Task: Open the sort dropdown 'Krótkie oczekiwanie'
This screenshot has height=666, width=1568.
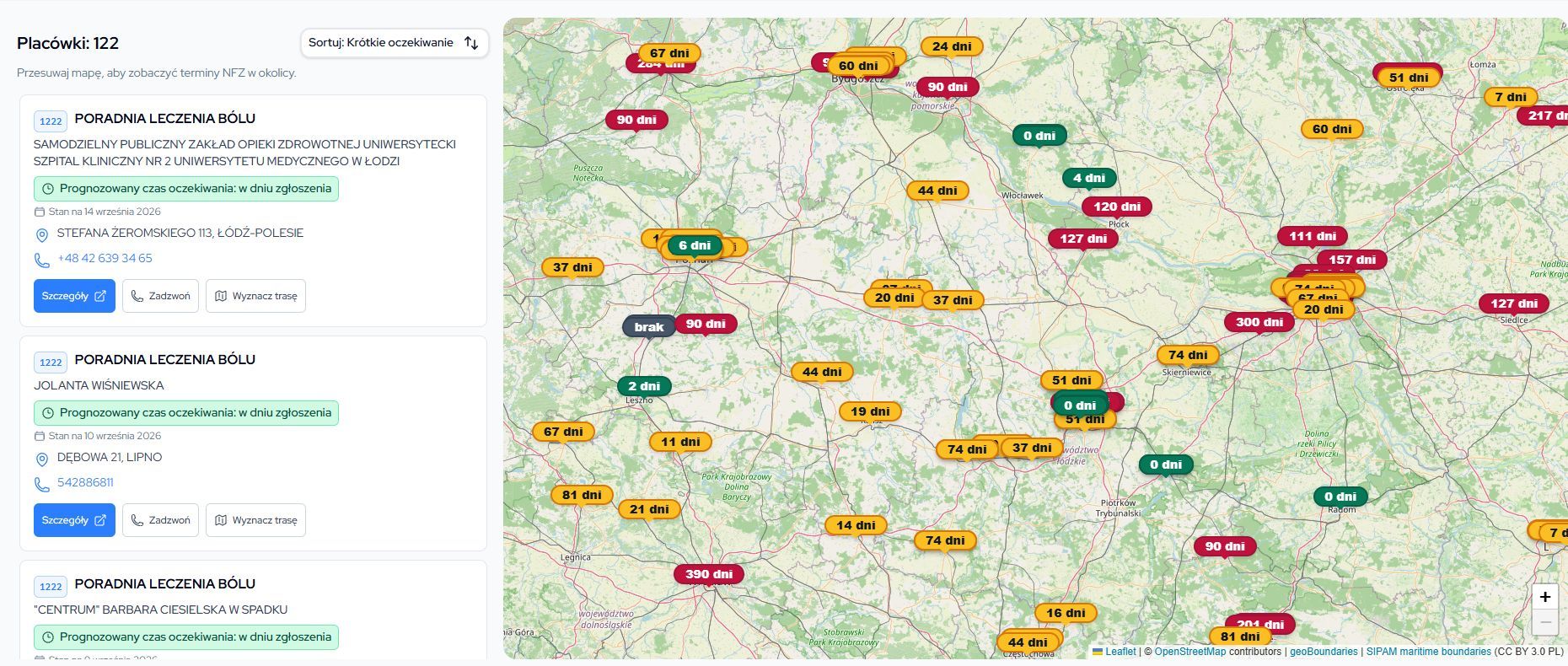Action: [x=394, y=43]
